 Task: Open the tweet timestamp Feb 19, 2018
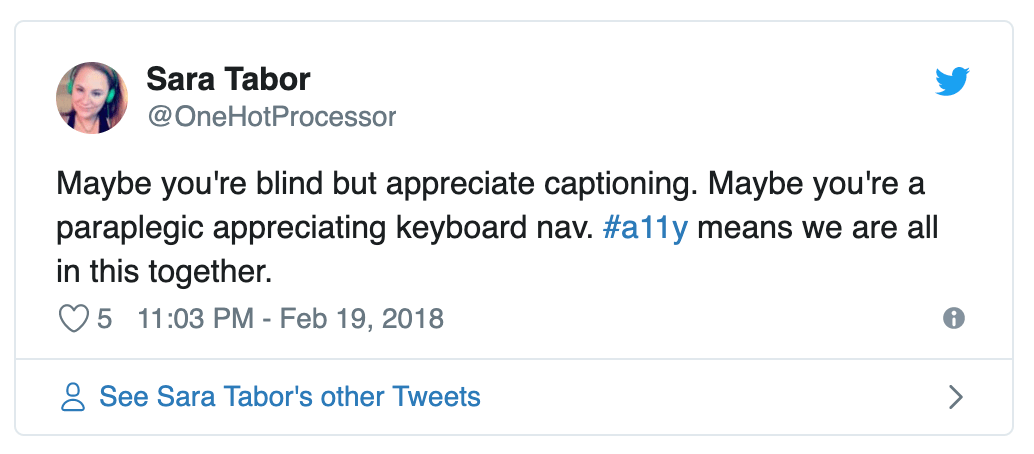(361, 319)
